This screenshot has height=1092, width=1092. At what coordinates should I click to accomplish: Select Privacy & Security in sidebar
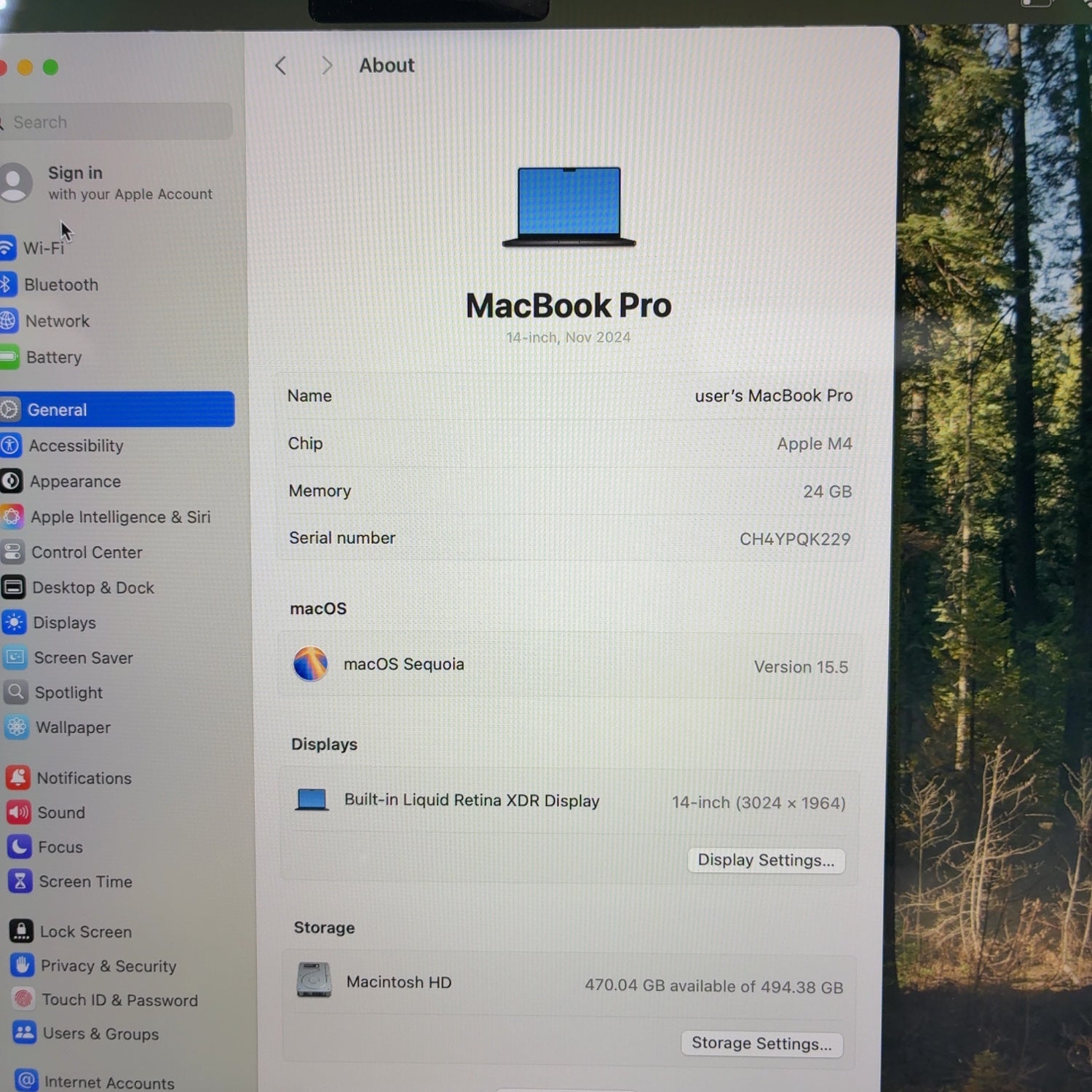108,966
